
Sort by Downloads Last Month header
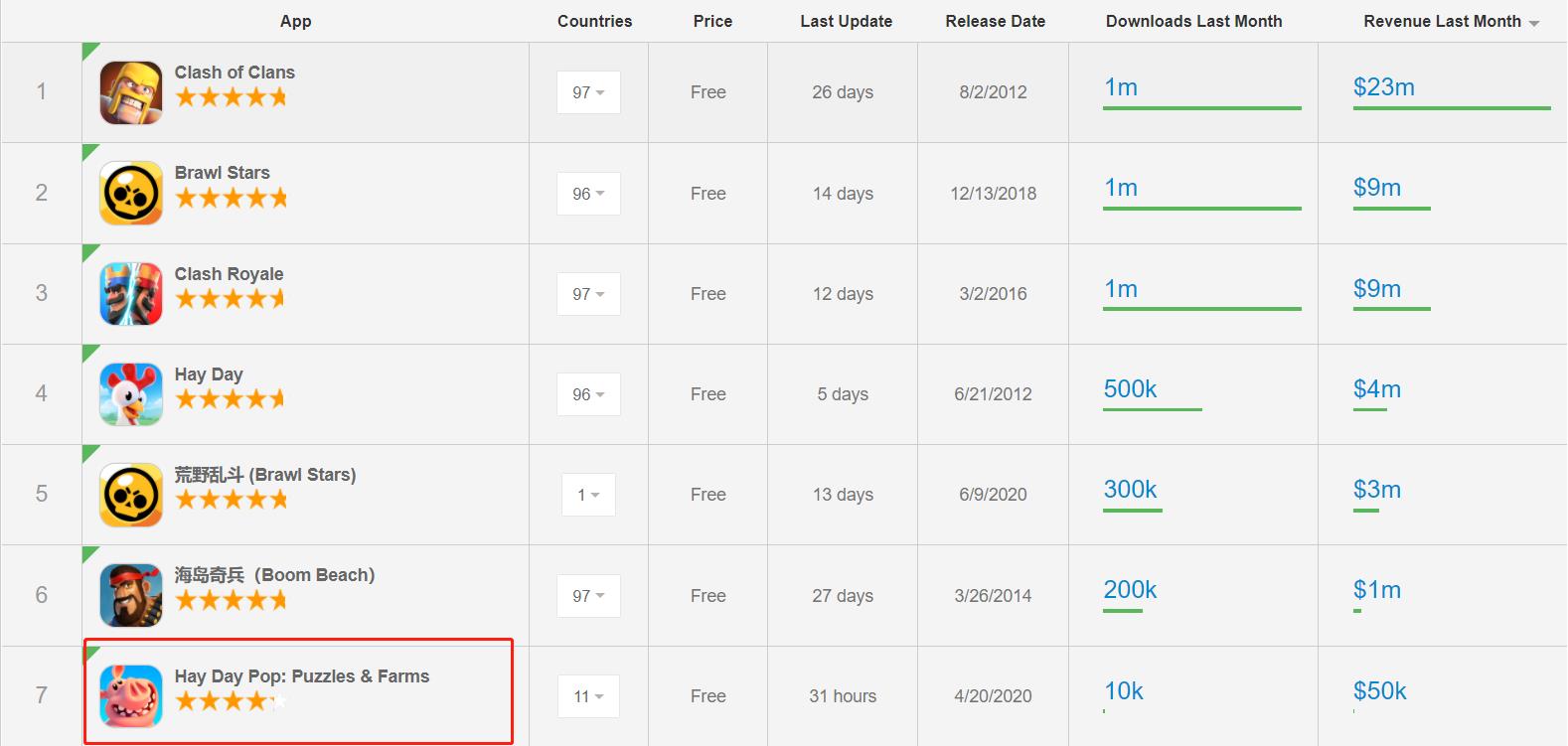pyautogui.click(x=1193, y=21)
